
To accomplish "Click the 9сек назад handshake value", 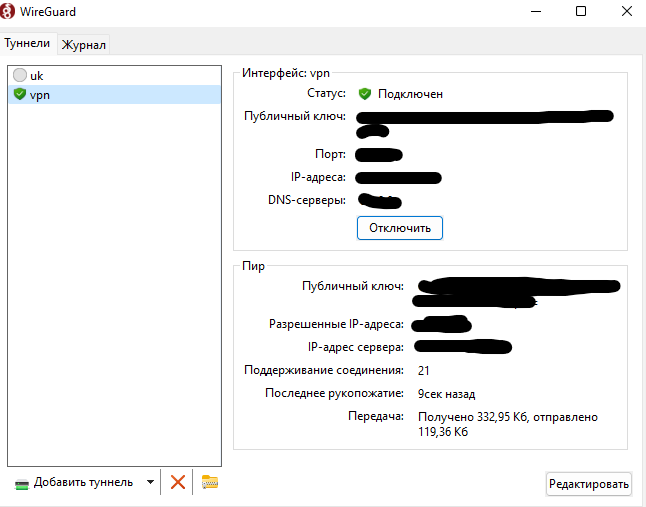I will click(446, 394).
